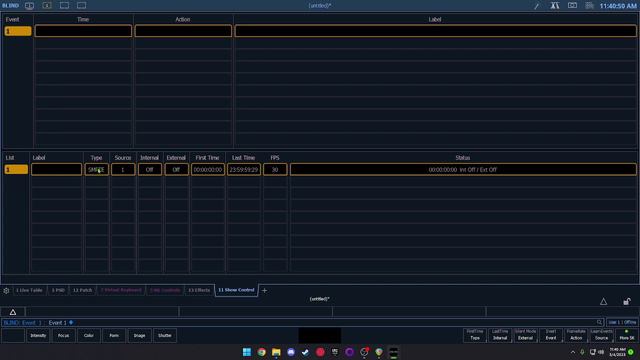The height and width of the screenshot is (360, 640).
Task: Click the first monitor layout icon beside BLIND
Action: pos(29,6)
